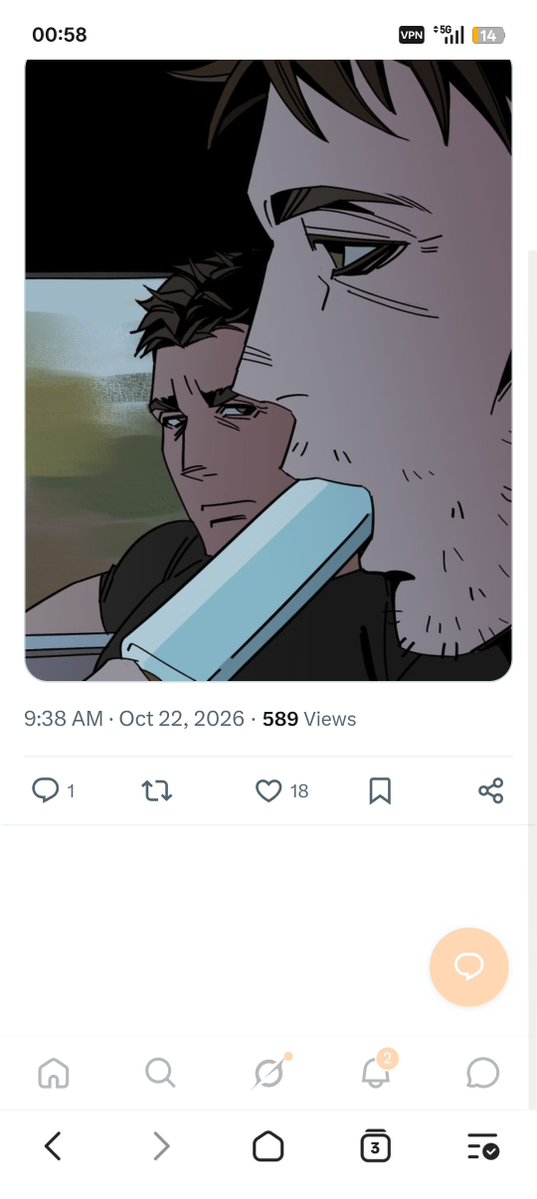Viewport: 537px width, 1199px height.
Task: Like the post with heart icon
Action: 268,791
